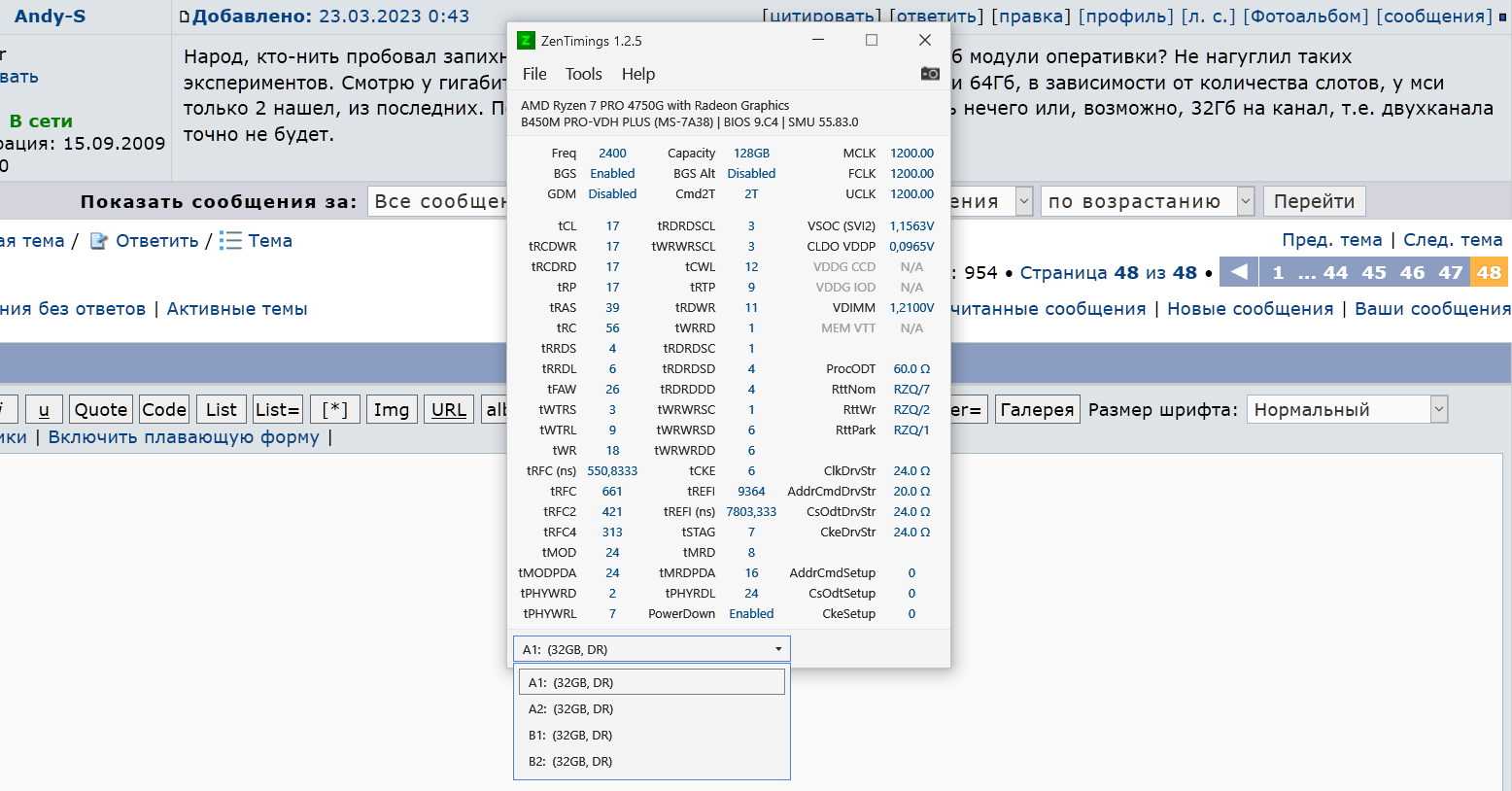Select B1: (32GB, DR) in the dropdown list
The width and height of the screenshot is (1512, 791).
652,735
